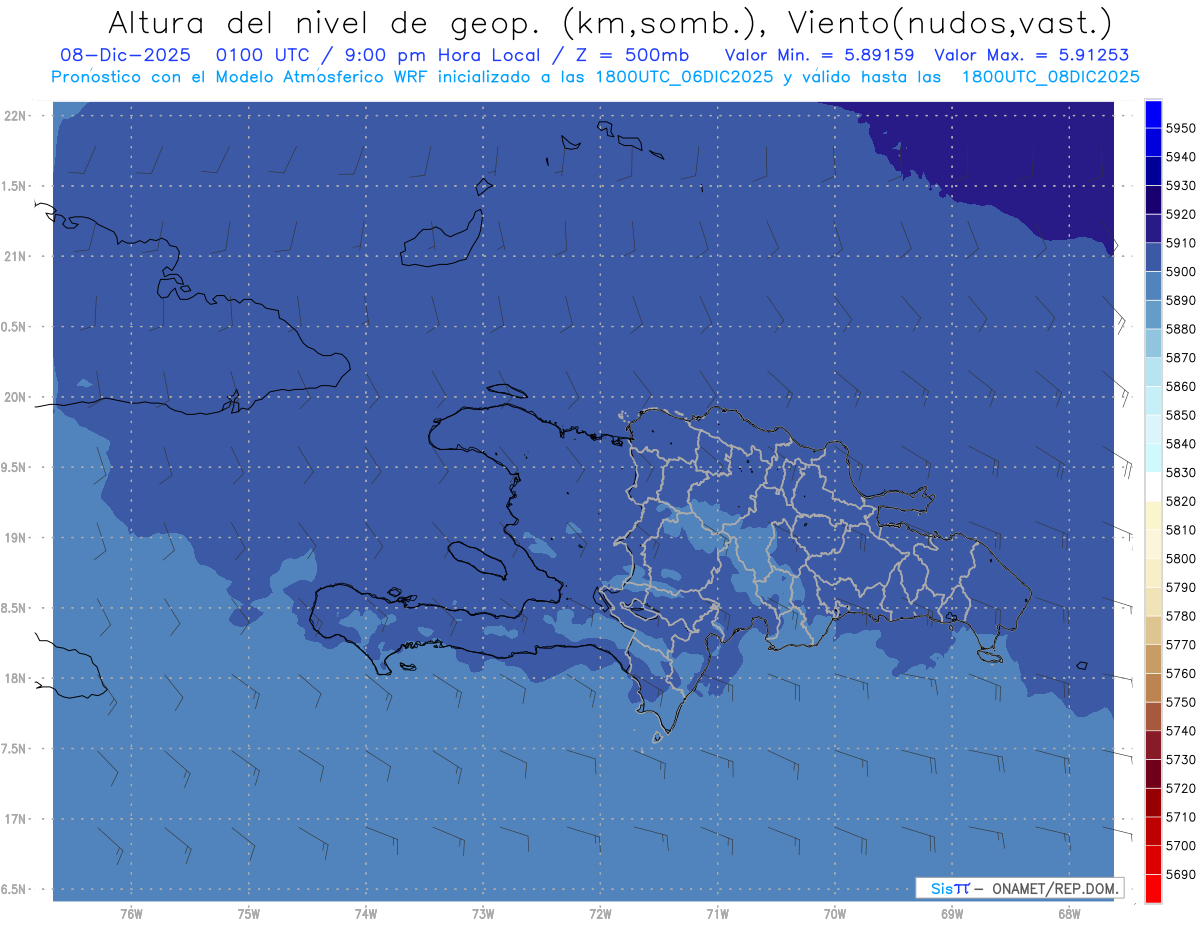Screen dimensions: 1200x927
Task: Click the bright blue swatch above 5950
Action: tap(1153, 114)
